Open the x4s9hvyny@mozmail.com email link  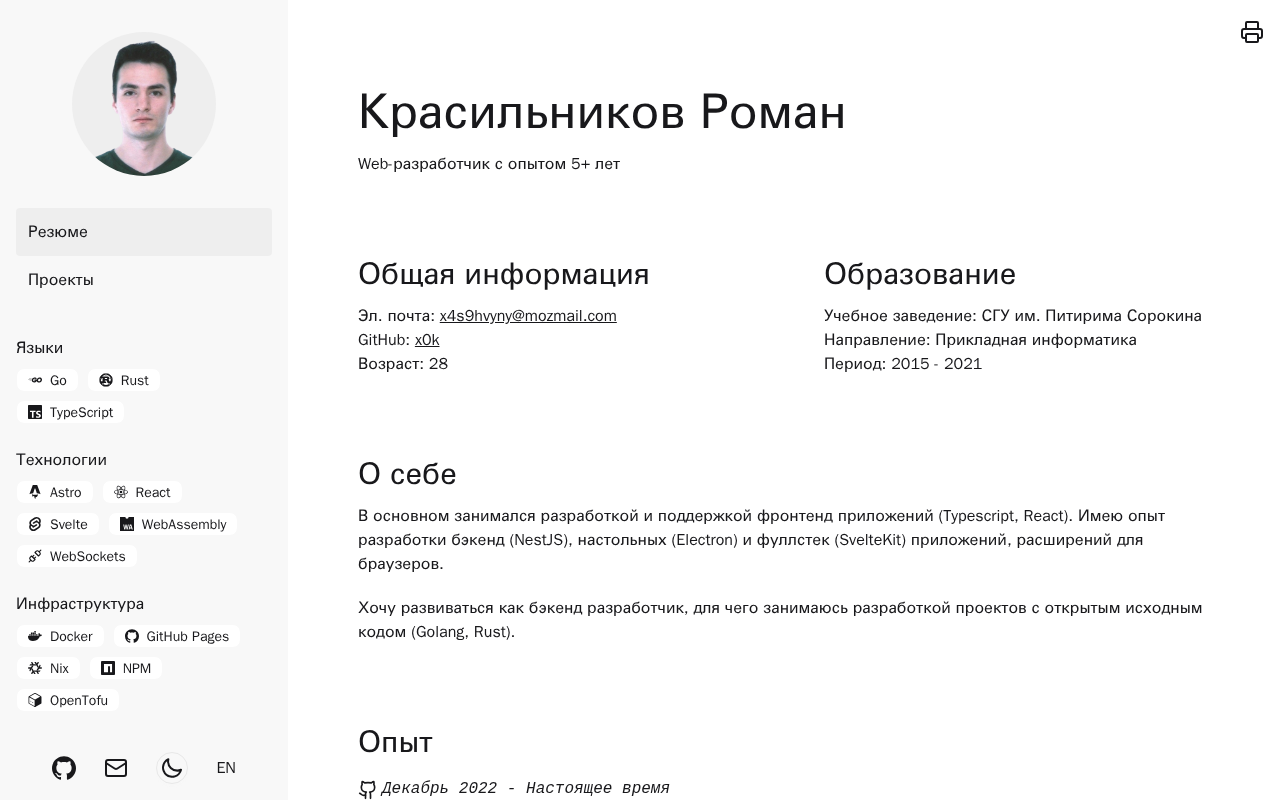(528, 316)
